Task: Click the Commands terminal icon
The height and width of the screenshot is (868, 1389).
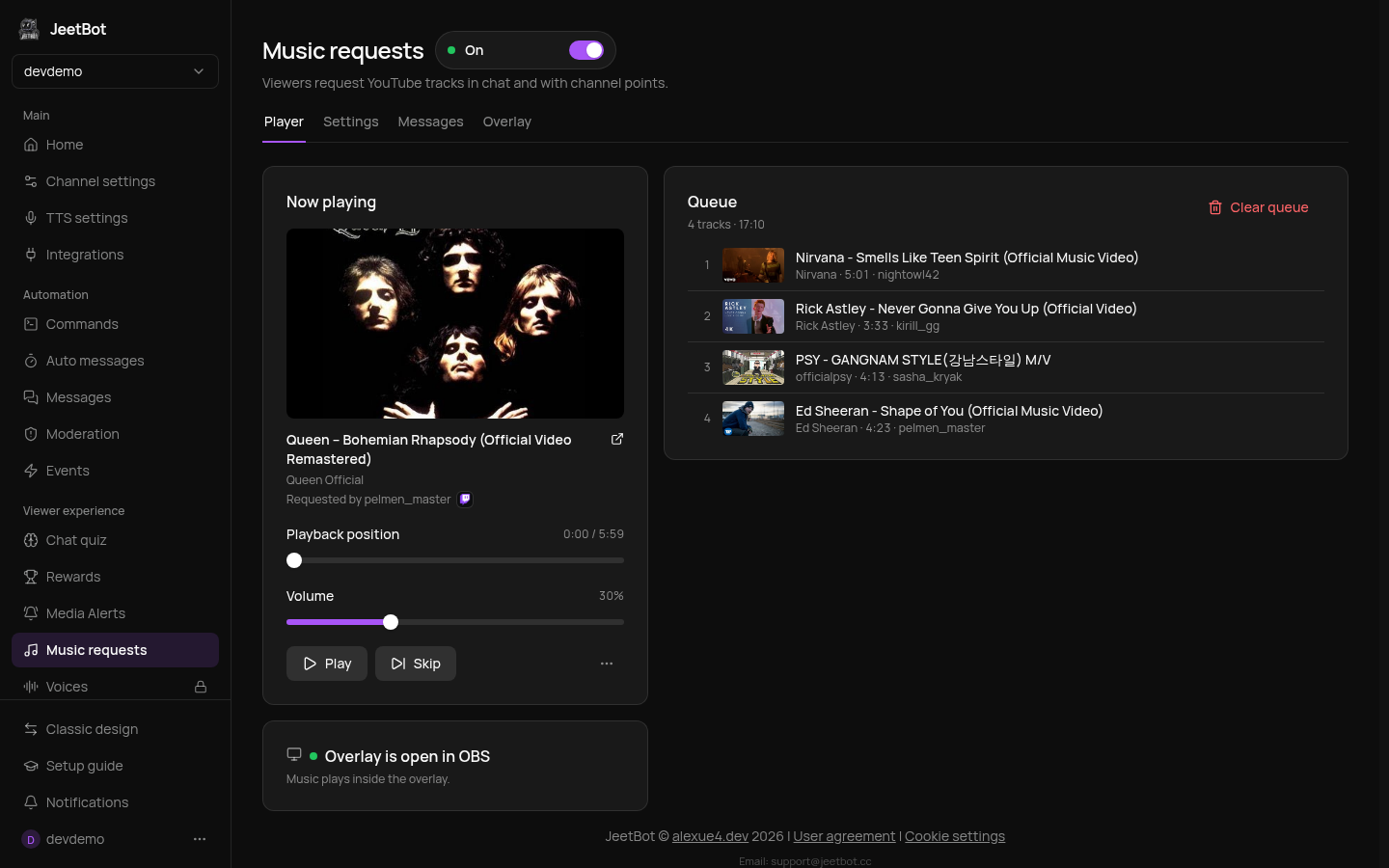Action: (x=31, y=324)
